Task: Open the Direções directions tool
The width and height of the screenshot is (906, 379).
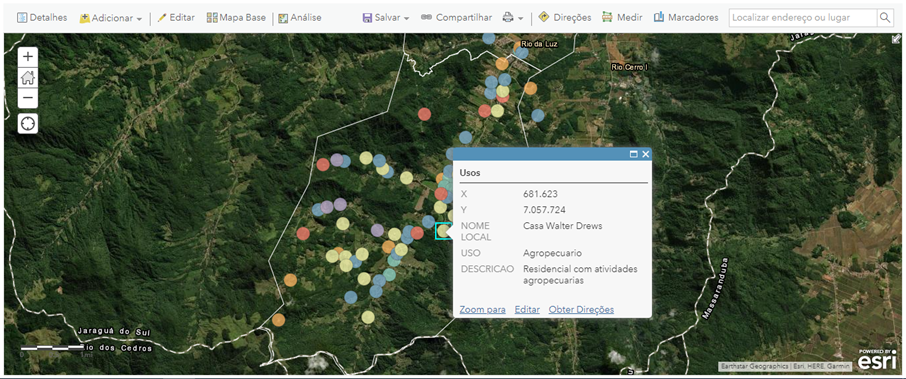Action: (x=565, y=17)
